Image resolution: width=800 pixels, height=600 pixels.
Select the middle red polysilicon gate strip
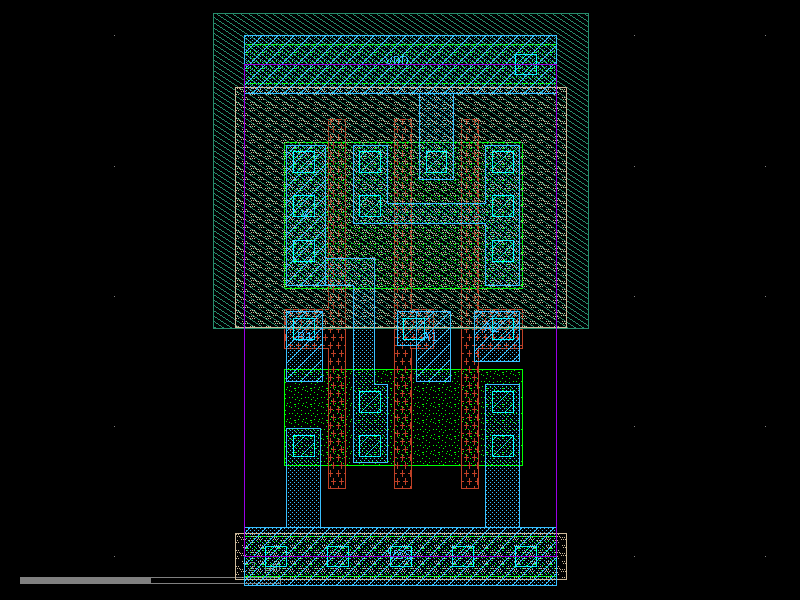(403, 304)
